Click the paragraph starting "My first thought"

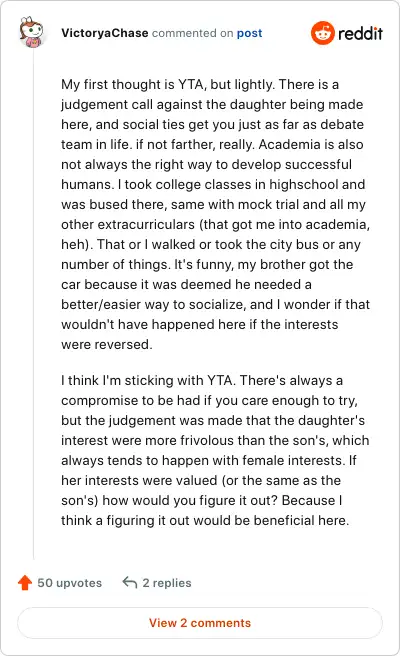[215, 214]
